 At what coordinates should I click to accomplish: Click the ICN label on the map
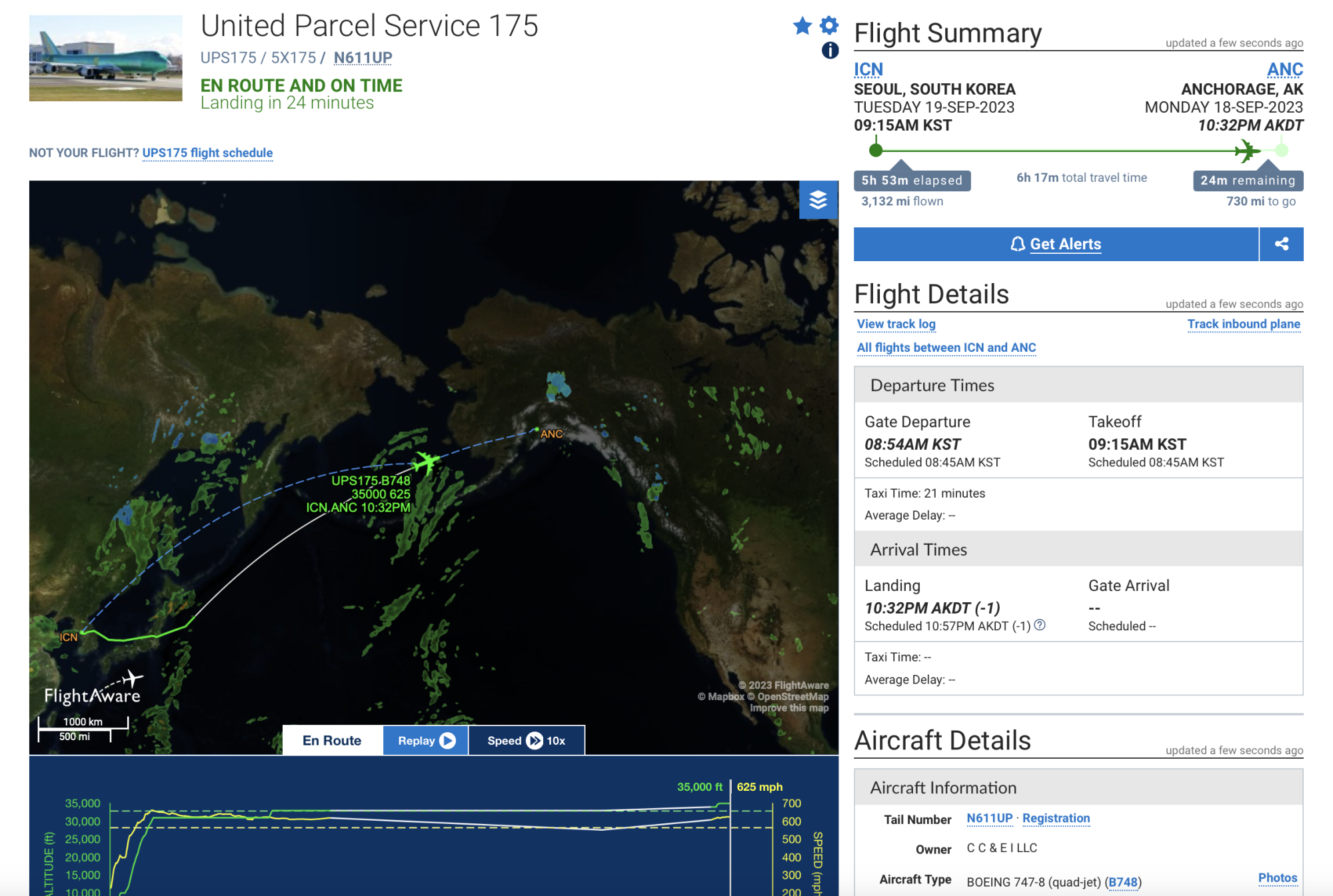pyautogui.click(x=69, y=637)
